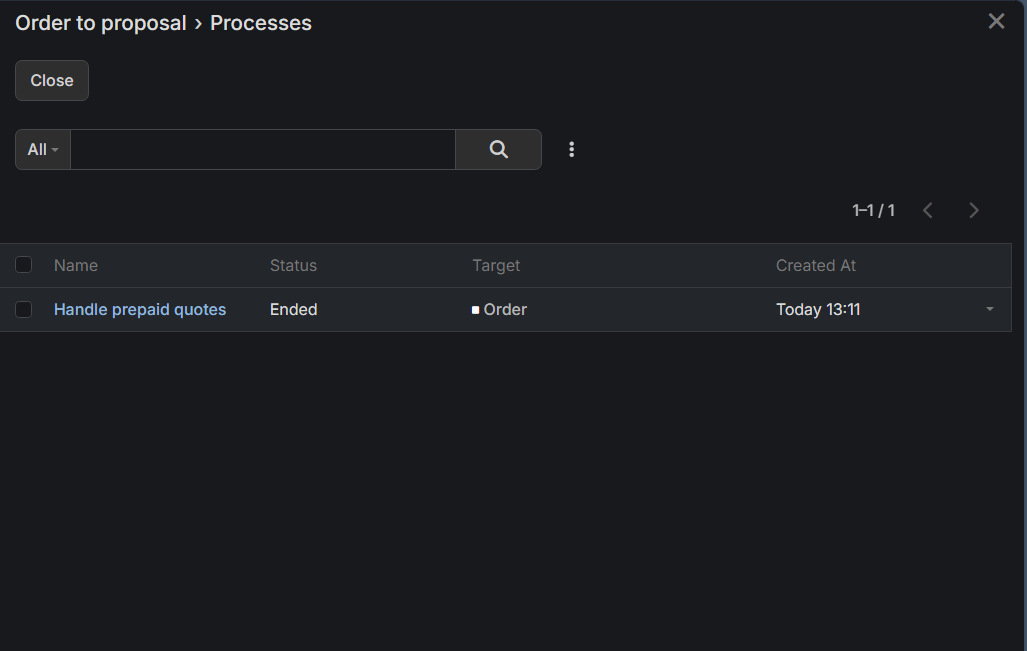Expand the All filter dropdown

pyautogui.click(x=43, y=149)
